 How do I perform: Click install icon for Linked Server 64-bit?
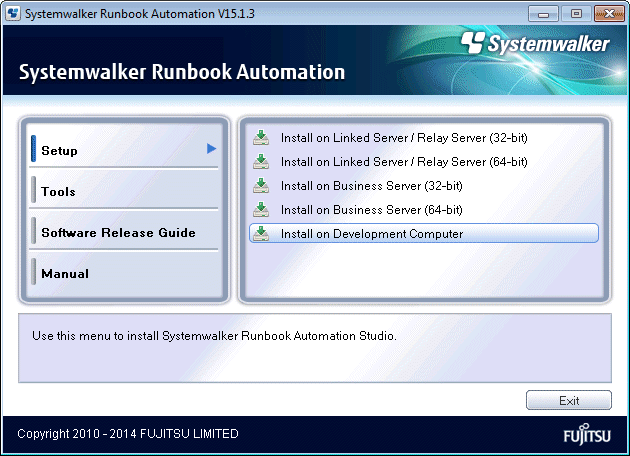point(261,162)
